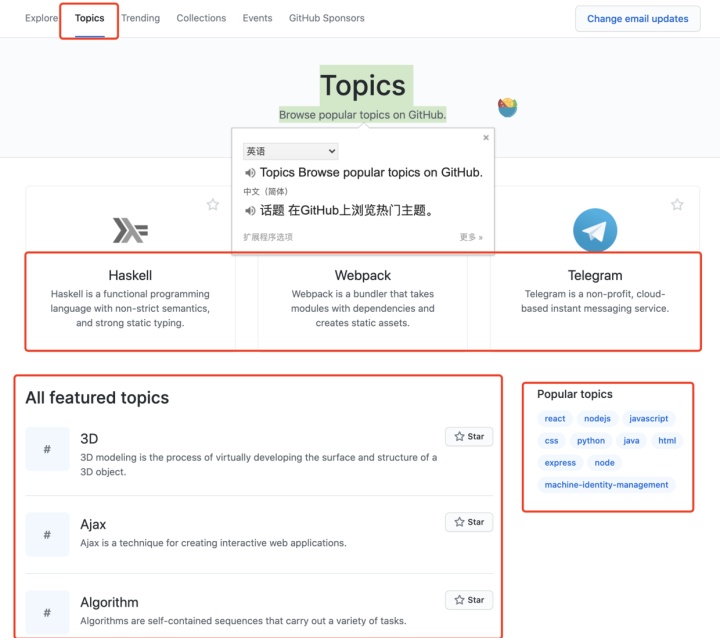
Task: Click the highlighted Topics page heading
Action: [x=362, y=86]
